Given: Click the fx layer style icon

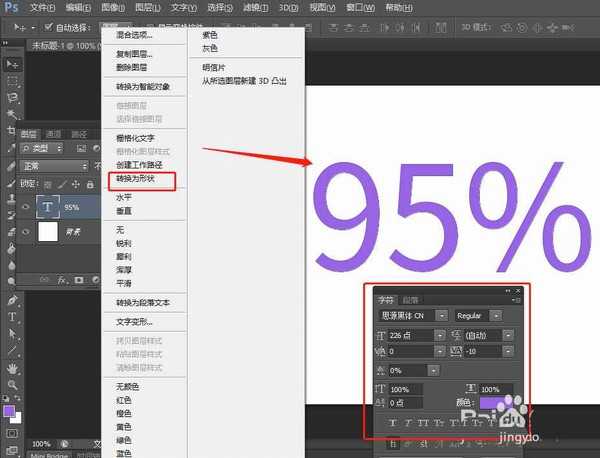Looking at the screenshot, I should click(x=62, y=280).
